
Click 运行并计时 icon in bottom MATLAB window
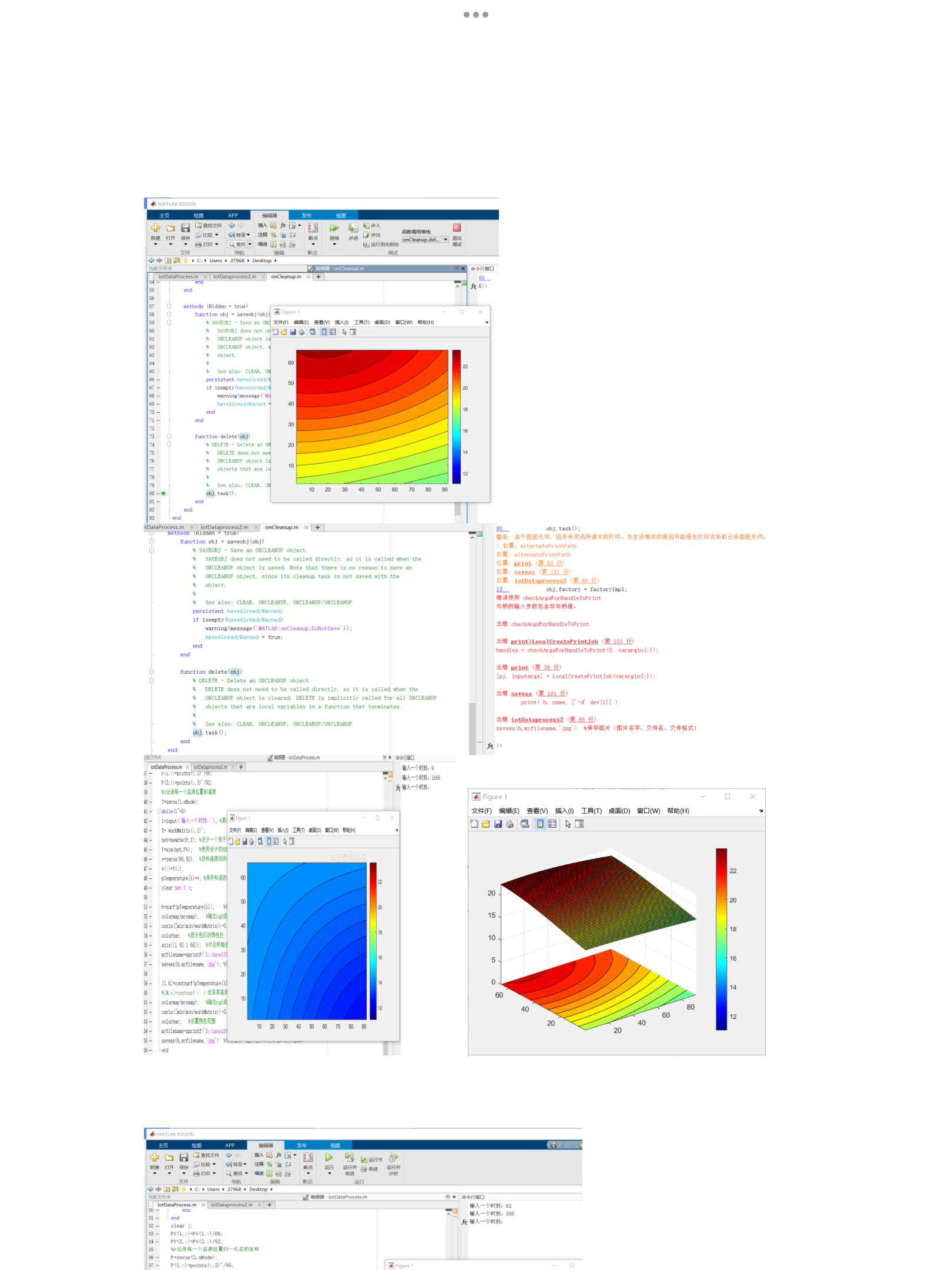tap(393, 1157)
